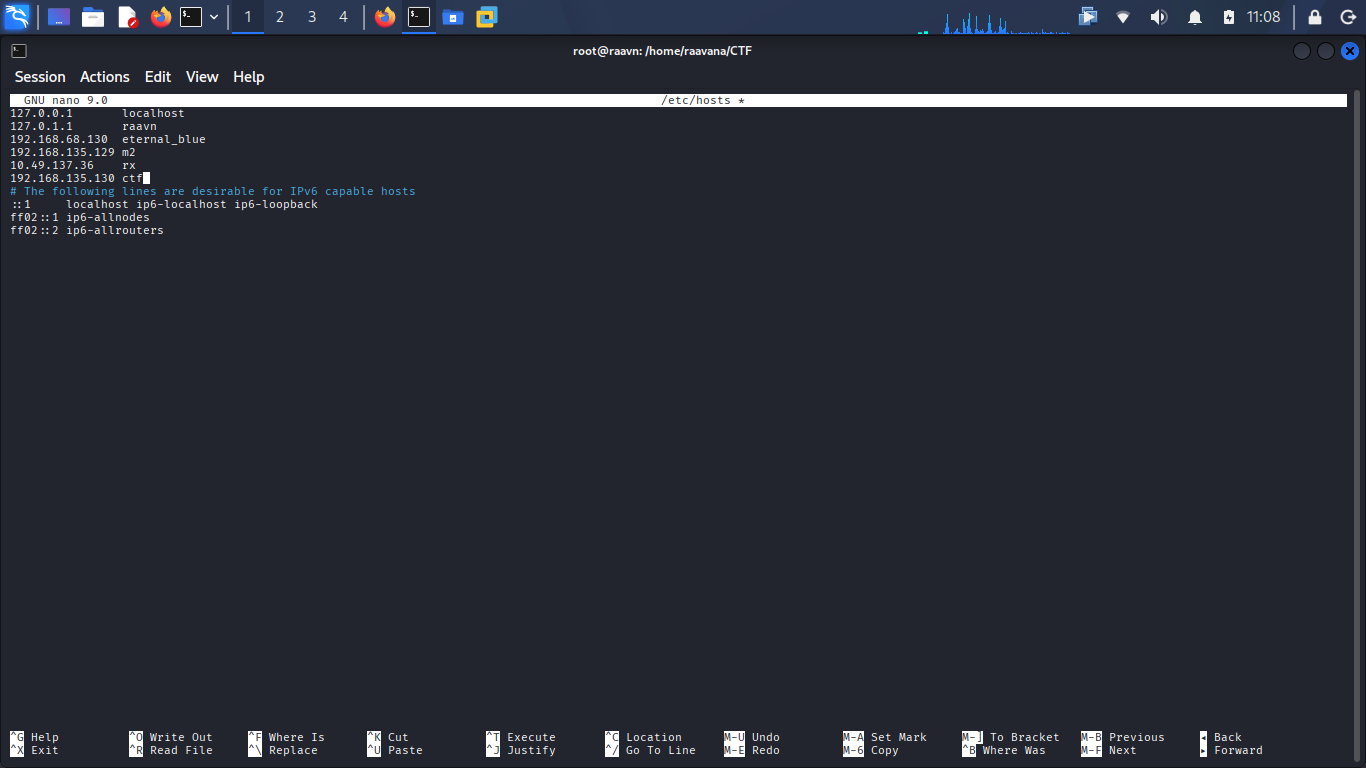Open the volume control tray icon
Image resolution: width=1366 pixels, height=768 pixels.
coord(1159,17)
